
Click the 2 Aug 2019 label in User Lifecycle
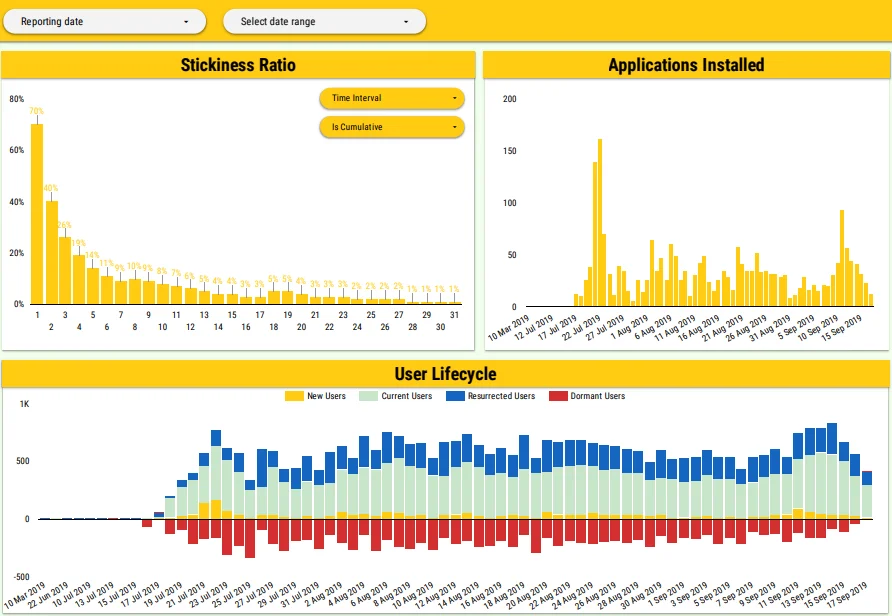coord(324,595)
